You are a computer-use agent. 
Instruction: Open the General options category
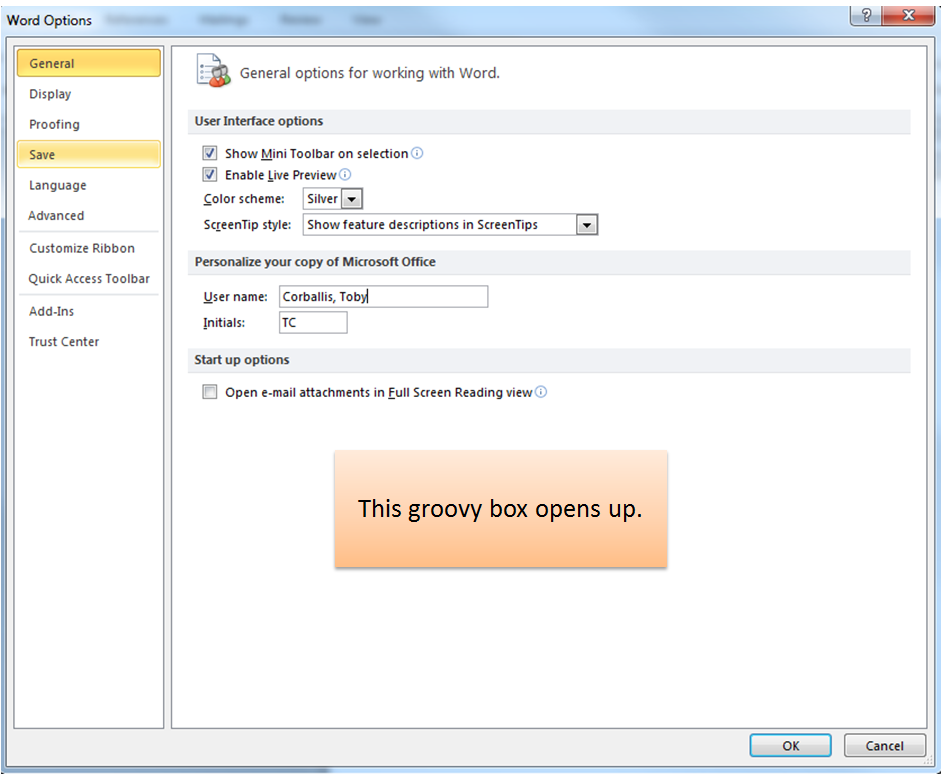tap(89, 63)
